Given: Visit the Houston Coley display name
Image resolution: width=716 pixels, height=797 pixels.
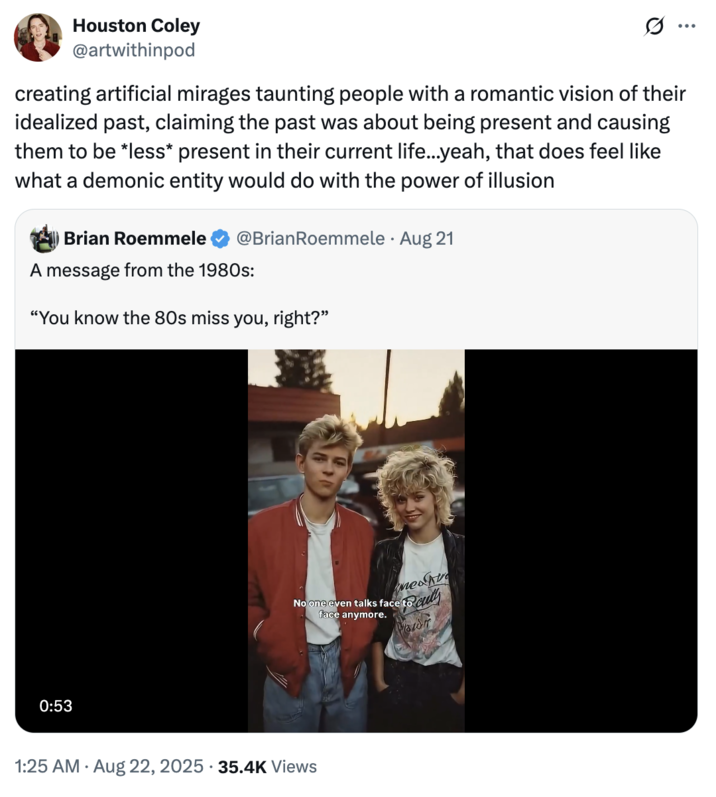Looking at the screenshot, I should tap(136, 25).
